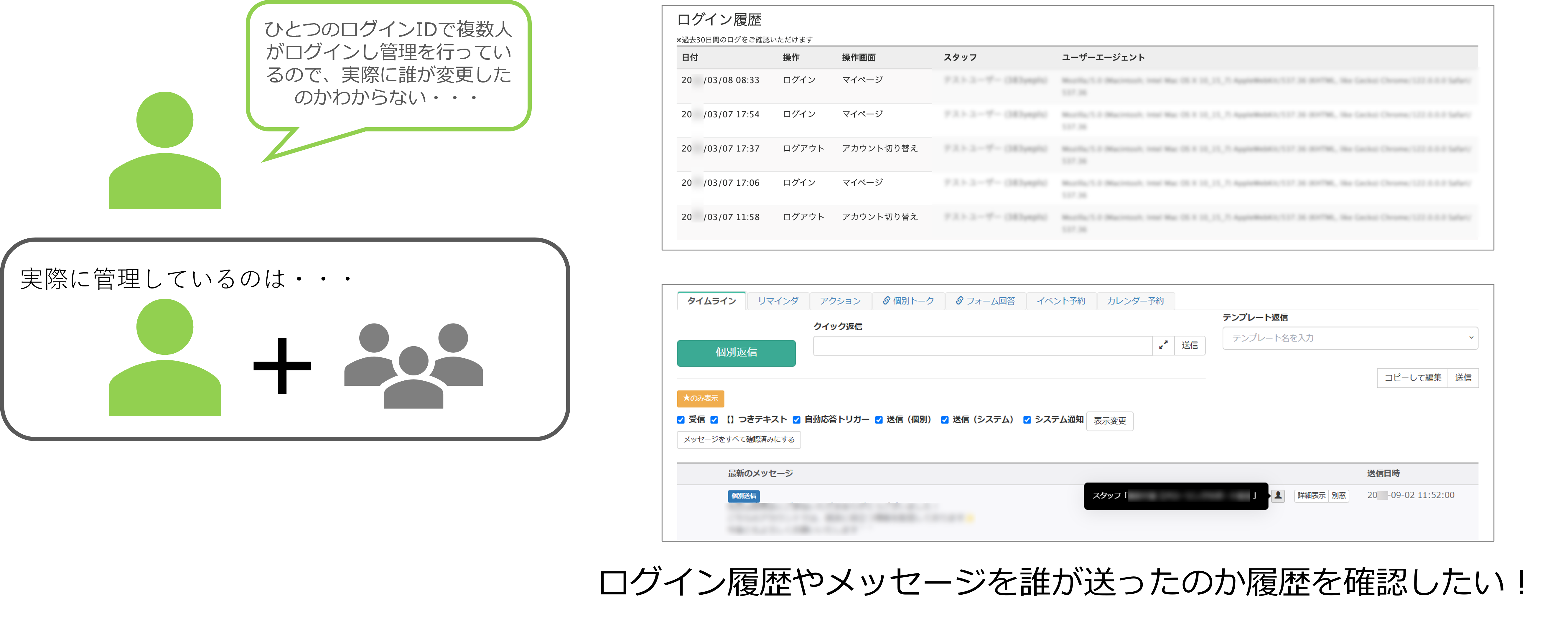Toggle the 送信（システム） checkbox
Image resolution: width=1568 pixels, height=625 pixels.
(944, 420)
